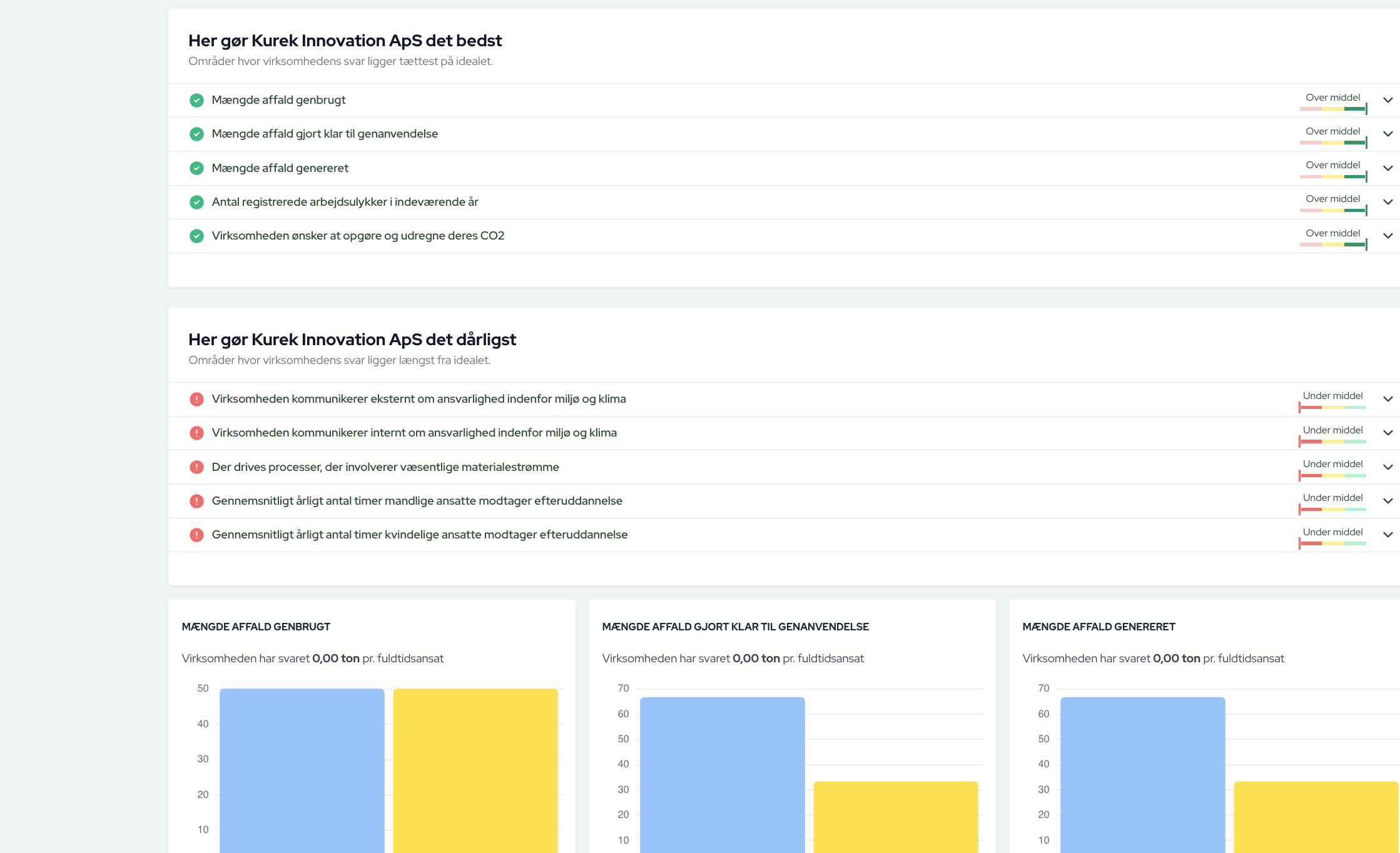Expand chevron for kvindelige ansatte efteruddannelse row
The width and height of the screenshot is (1400, 853).
tap(1387, 535)
